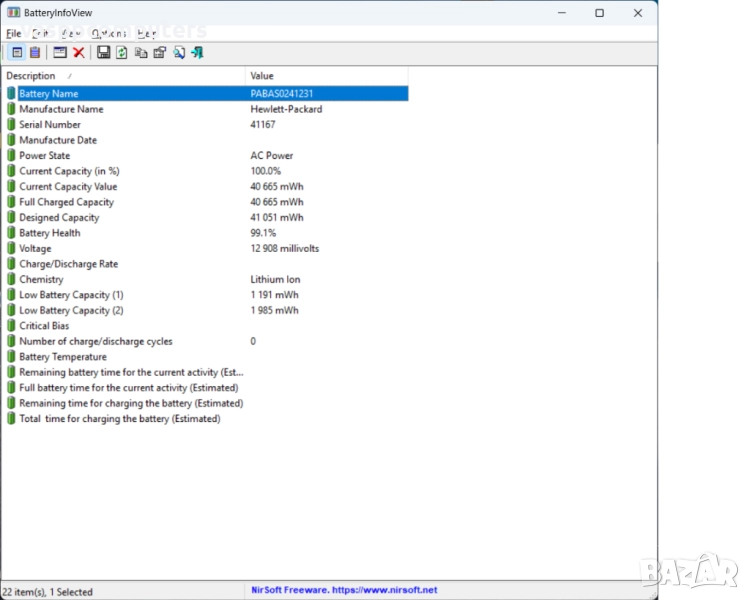750x600 pixels.
Task: Click the Copy Selected Items toolbar icon
Action: 141,52
